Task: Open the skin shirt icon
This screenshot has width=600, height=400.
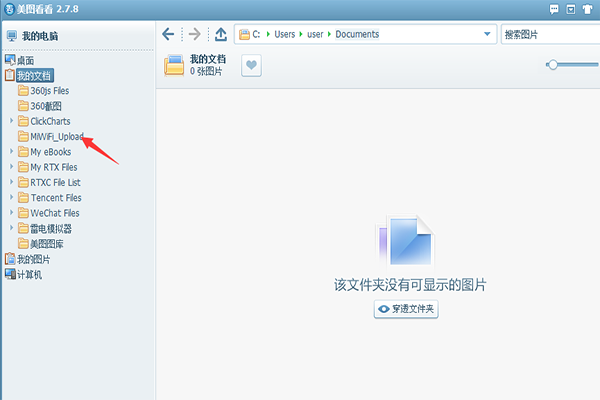Action: (x=587, y=9)
